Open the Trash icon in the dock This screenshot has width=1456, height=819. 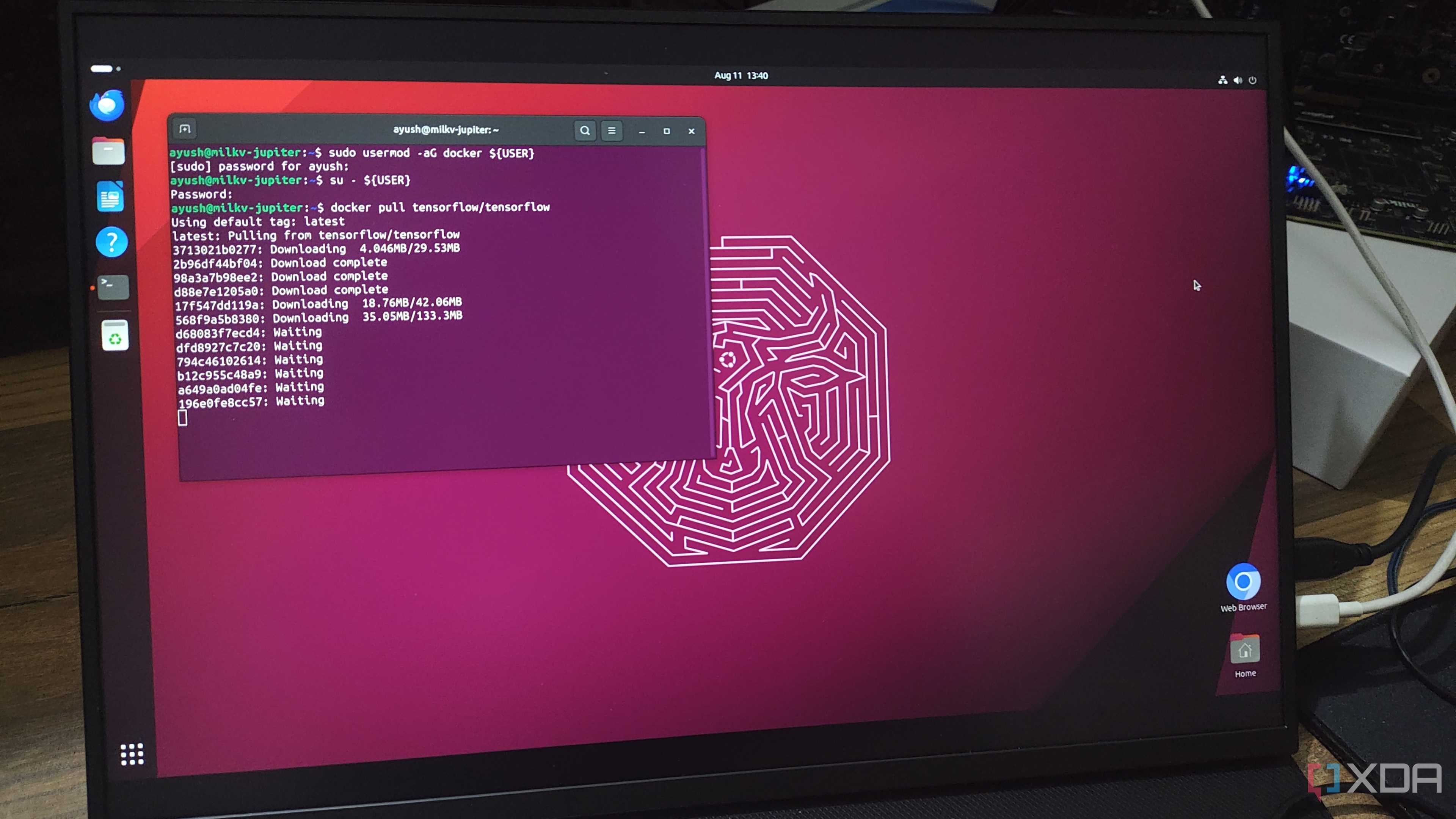(115, 336)
